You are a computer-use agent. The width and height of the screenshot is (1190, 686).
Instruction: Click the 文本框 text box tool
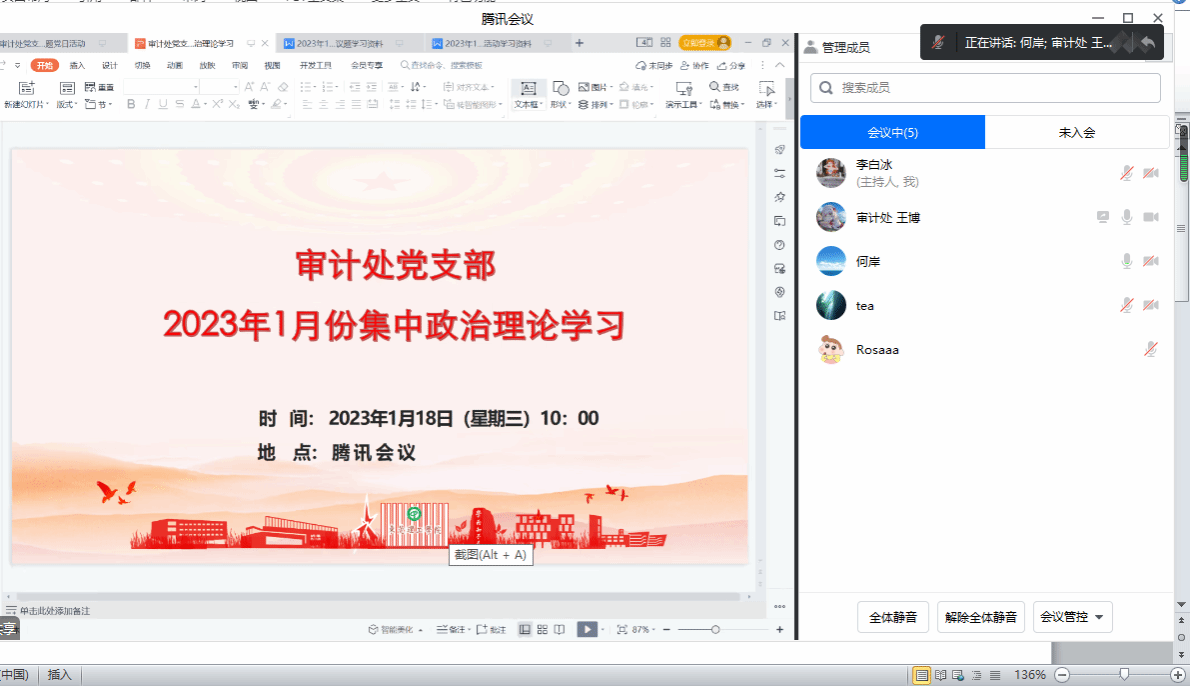tap(528, 90)
